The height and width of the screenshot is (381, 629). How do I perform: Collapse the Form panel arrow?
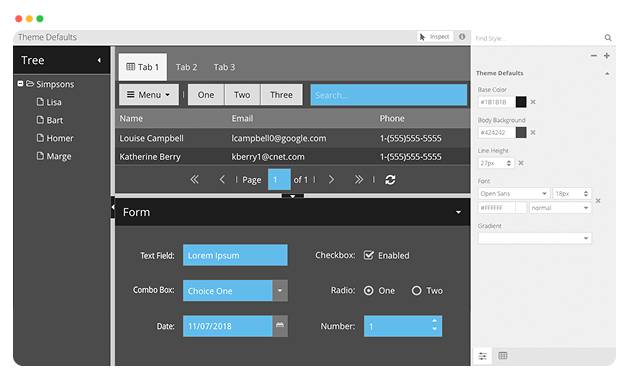click(x=458, y=212)
